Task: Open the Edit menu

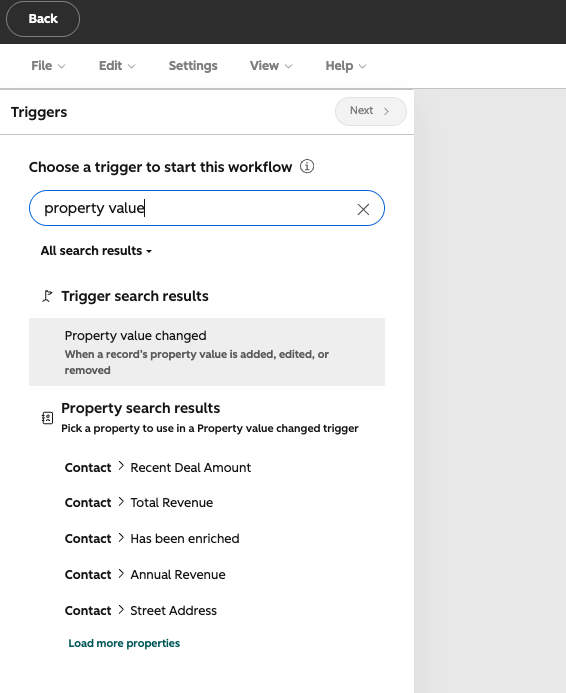Action: 117,66
